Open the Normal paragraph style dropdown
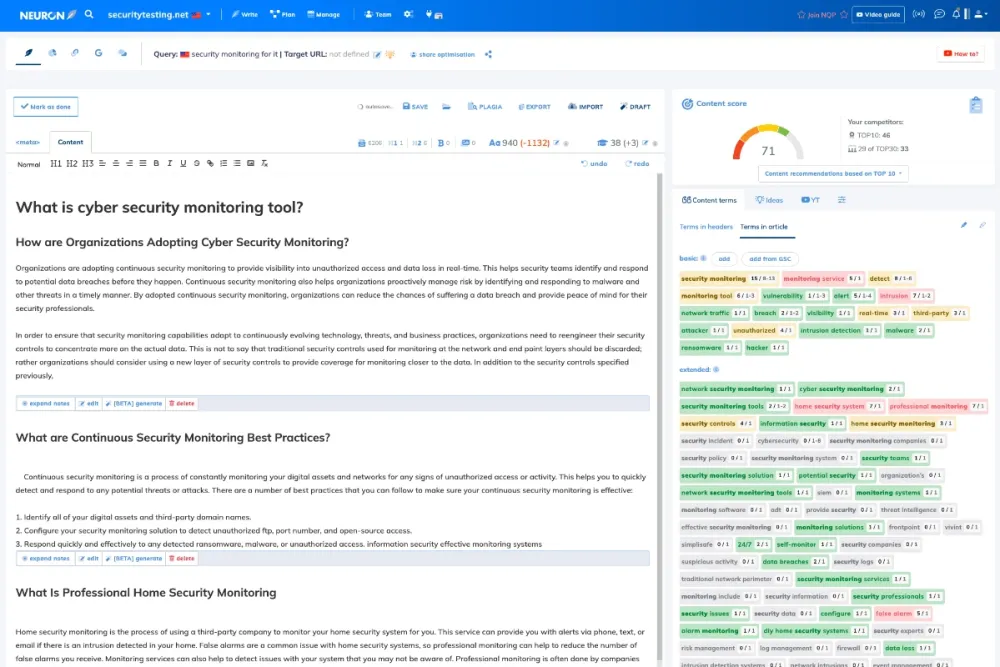The height and width of the screenshot is (667, 1000). coord(29,164)
